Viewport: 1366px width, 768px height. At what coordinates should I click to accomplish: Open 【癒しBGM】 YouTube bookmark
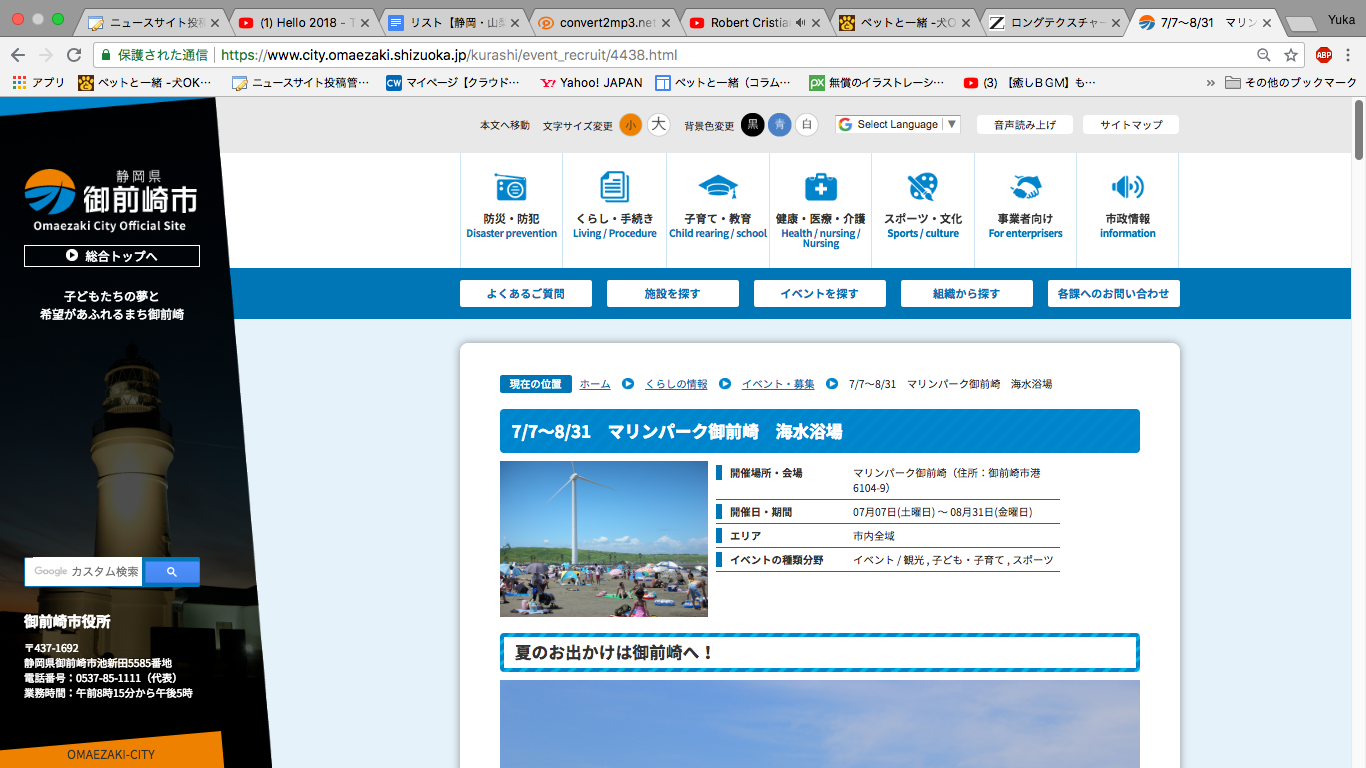coord(1030,83)
